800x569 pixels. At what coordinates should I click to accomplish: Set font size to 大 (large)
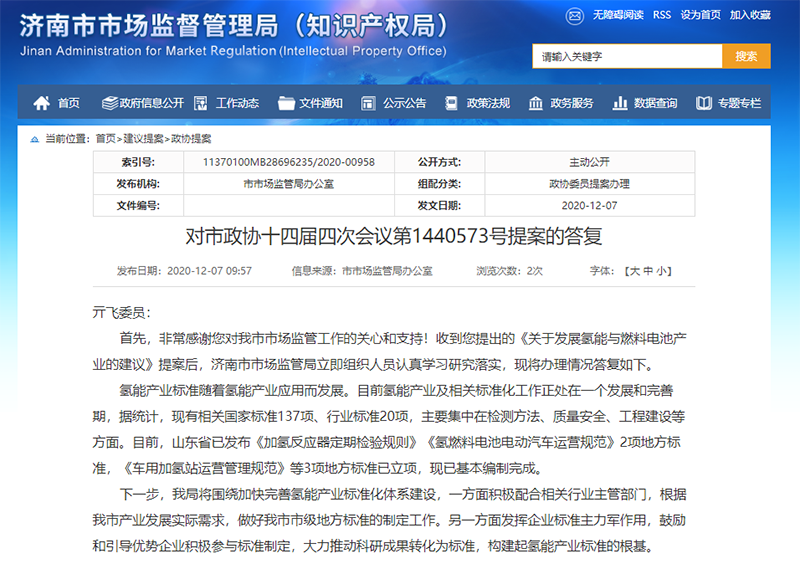coord(632,271)
